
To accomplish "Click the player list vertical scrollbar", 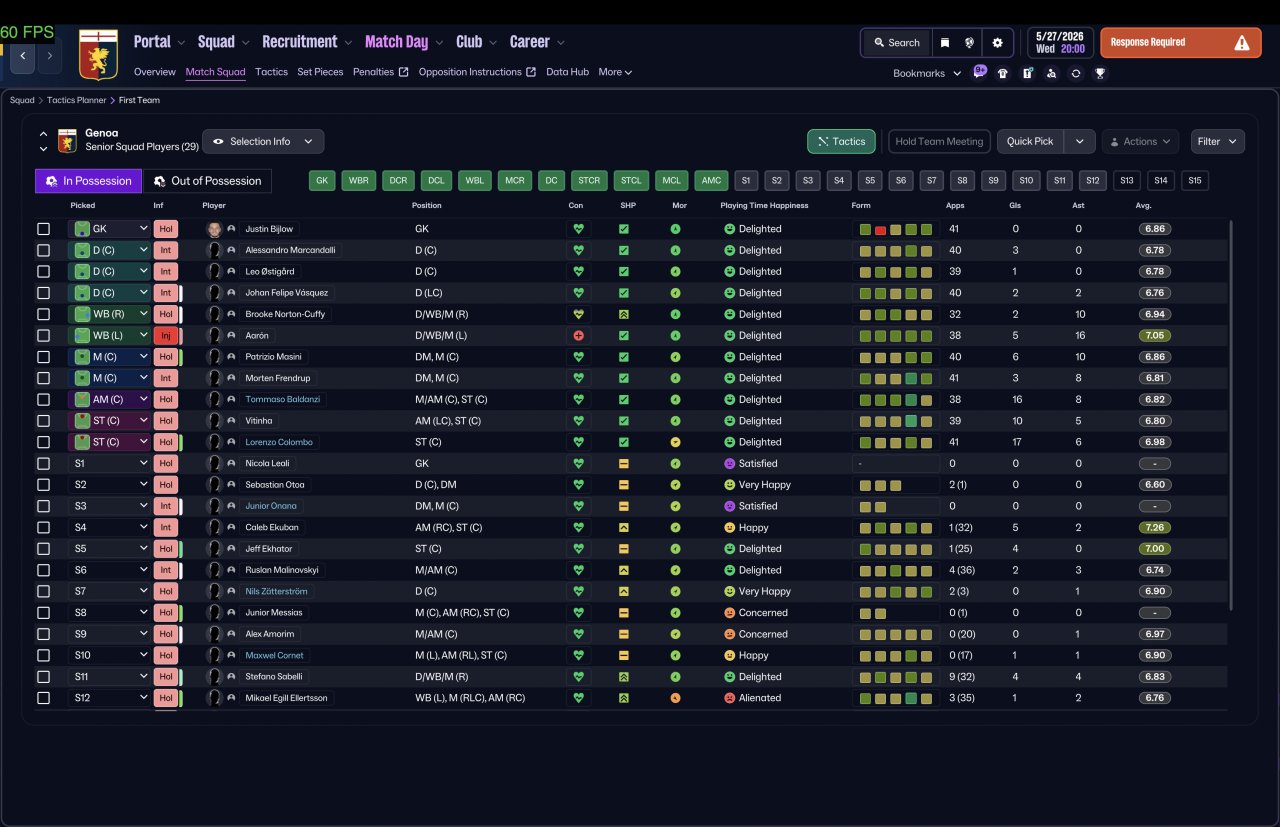I will coord(1232,415).
